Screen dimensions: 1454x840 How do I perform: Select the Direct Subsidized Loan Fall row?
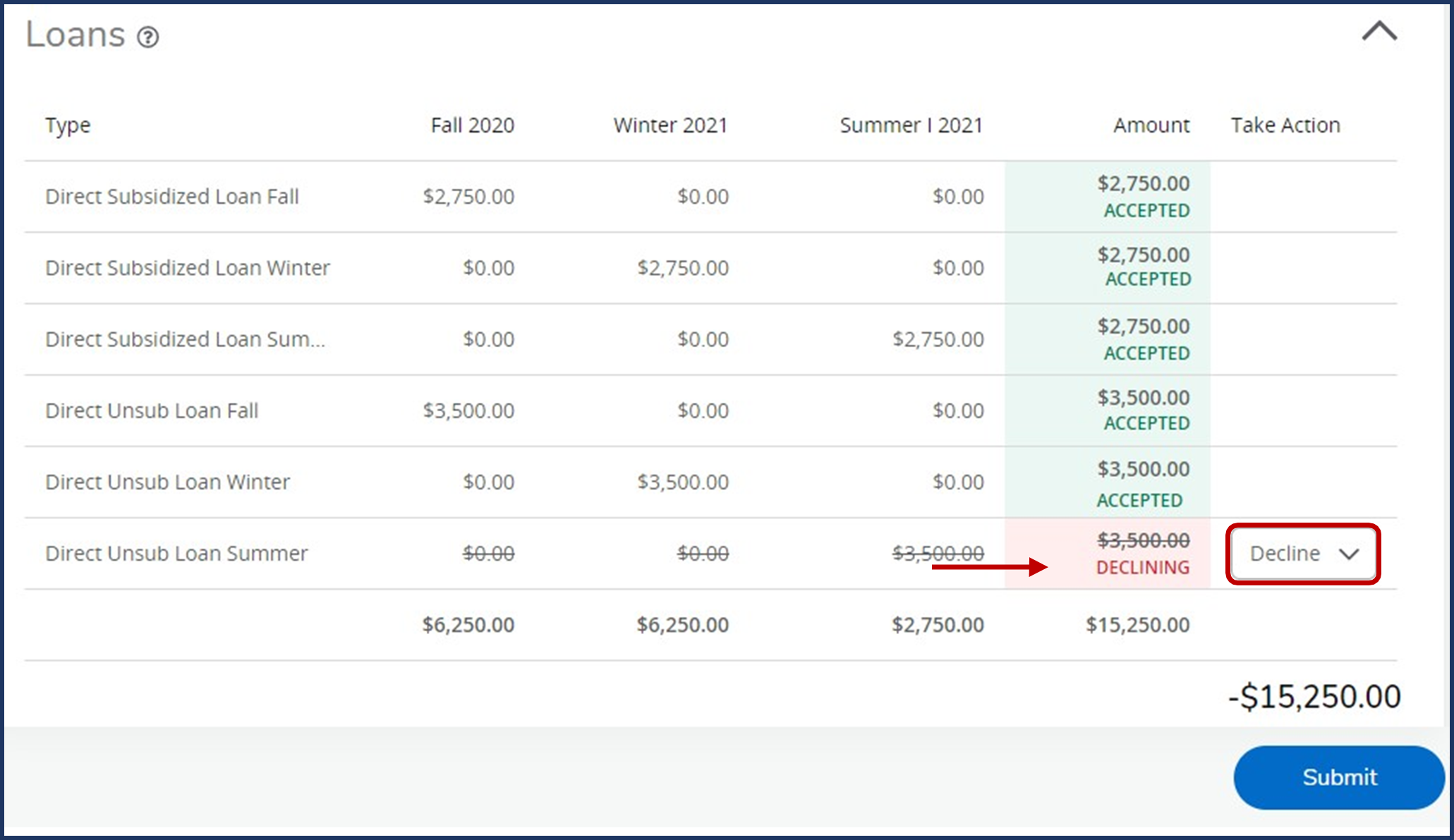(x=172, y=197)
